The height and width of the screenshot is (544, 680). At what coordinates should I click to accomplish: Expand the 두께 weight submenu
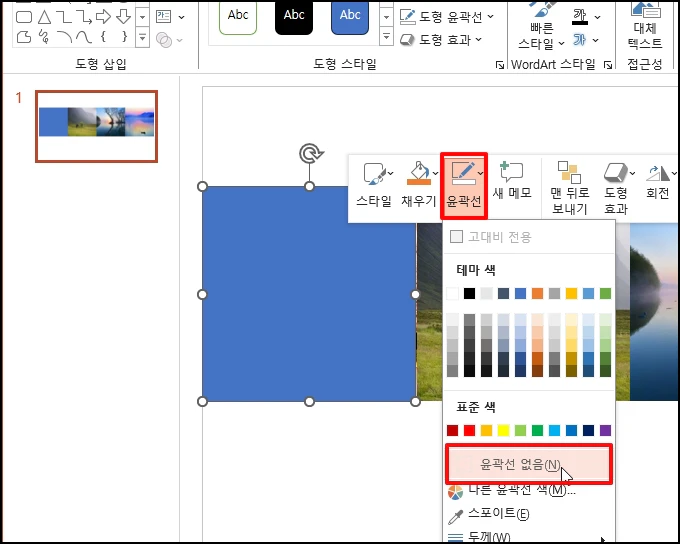(x=529, y=537)
